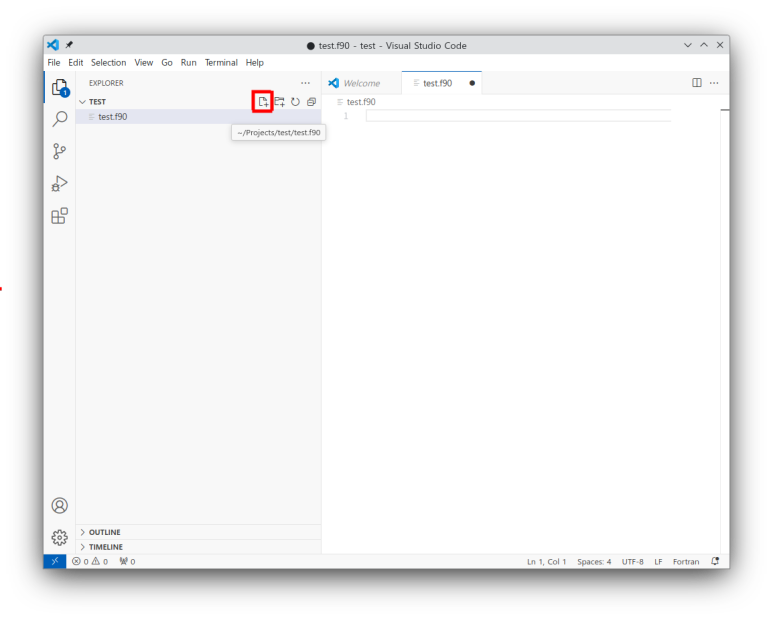Viewport: 773px width, 620px height.
Task: Click test.f90 in the breadcrumb bar
Action: coord(361,102)
